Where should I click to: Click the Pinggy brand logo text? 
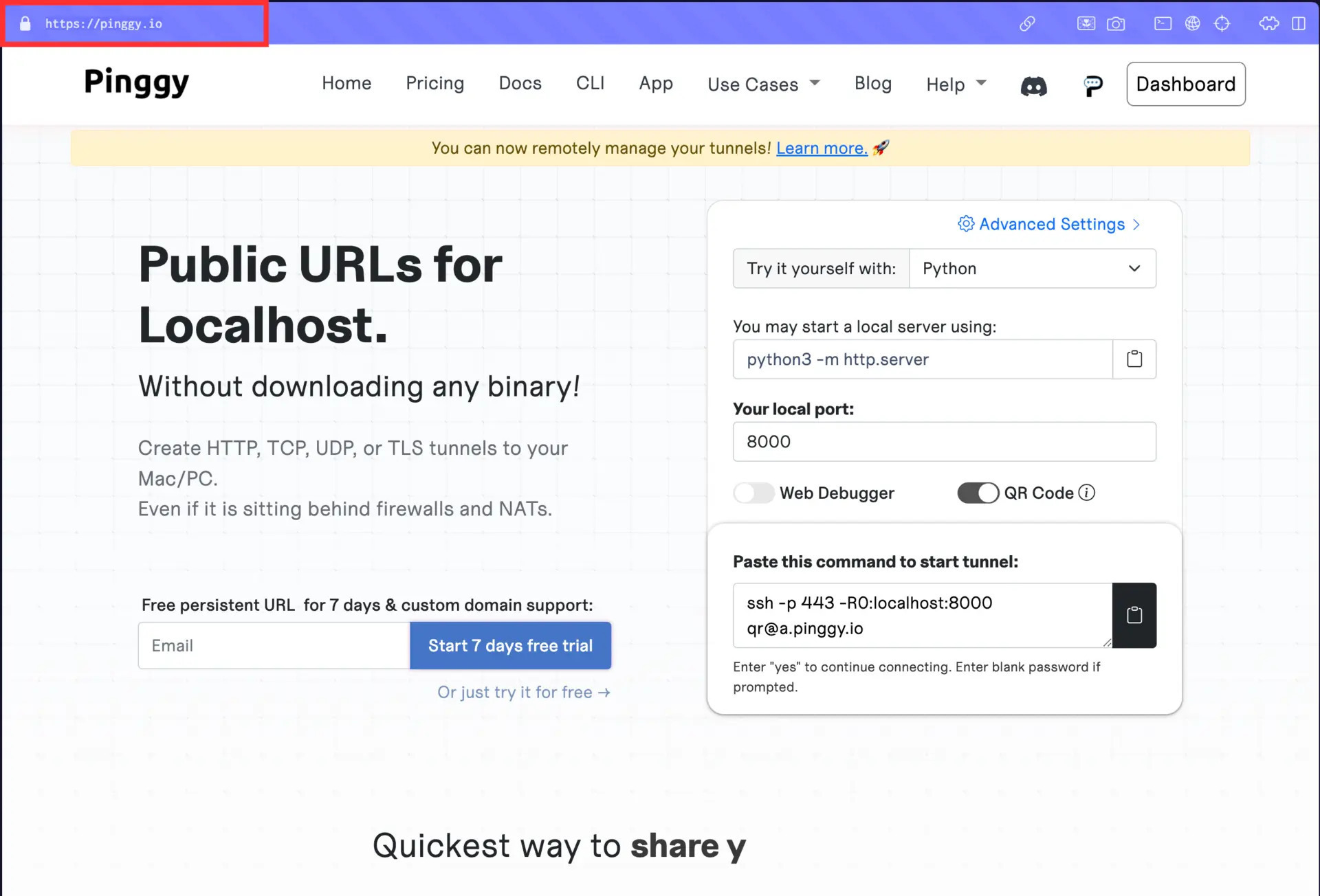pyautogui.click(x=136, y=82)
